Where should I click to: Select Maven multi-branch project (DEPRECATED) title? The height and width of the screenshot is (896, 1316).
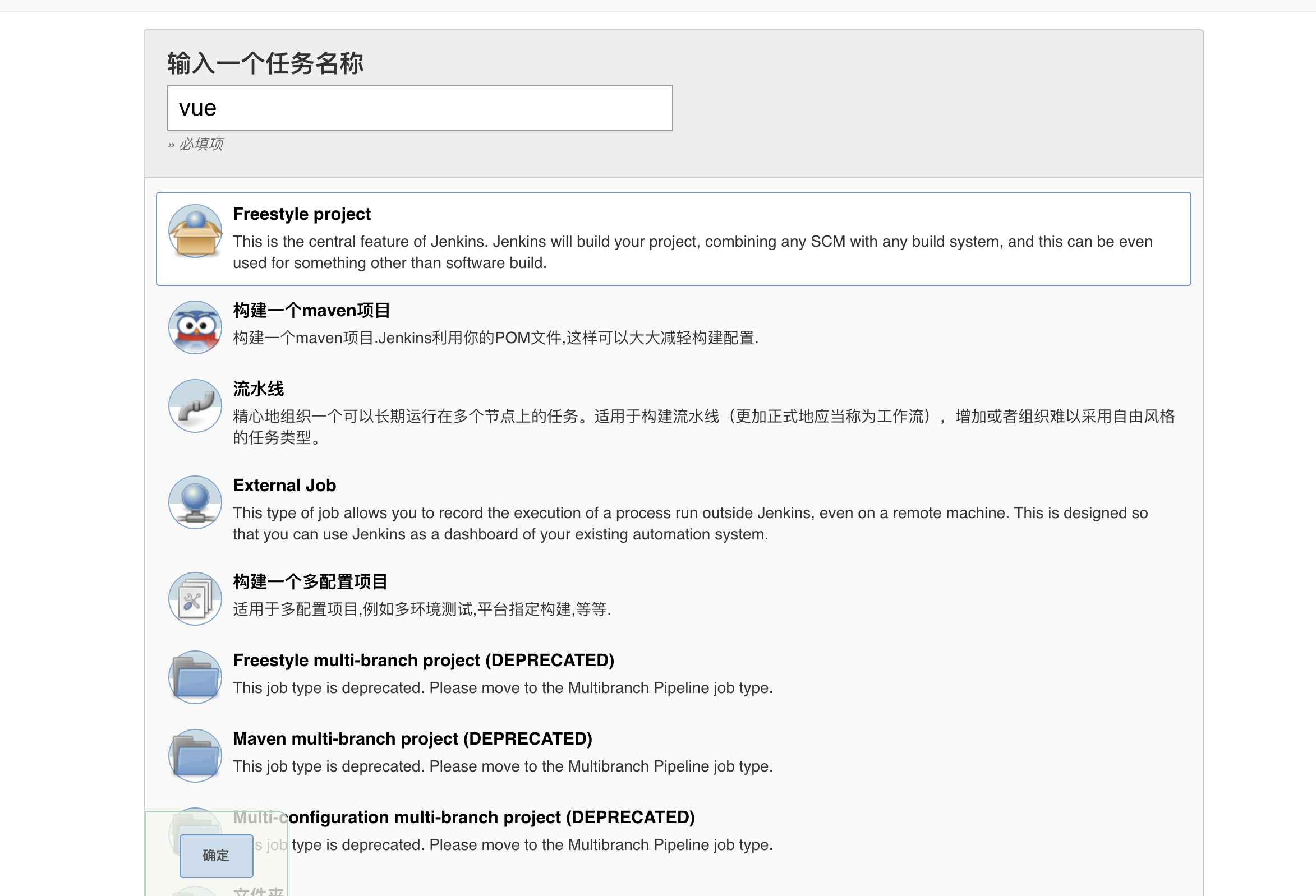click(x=412, y=738)
